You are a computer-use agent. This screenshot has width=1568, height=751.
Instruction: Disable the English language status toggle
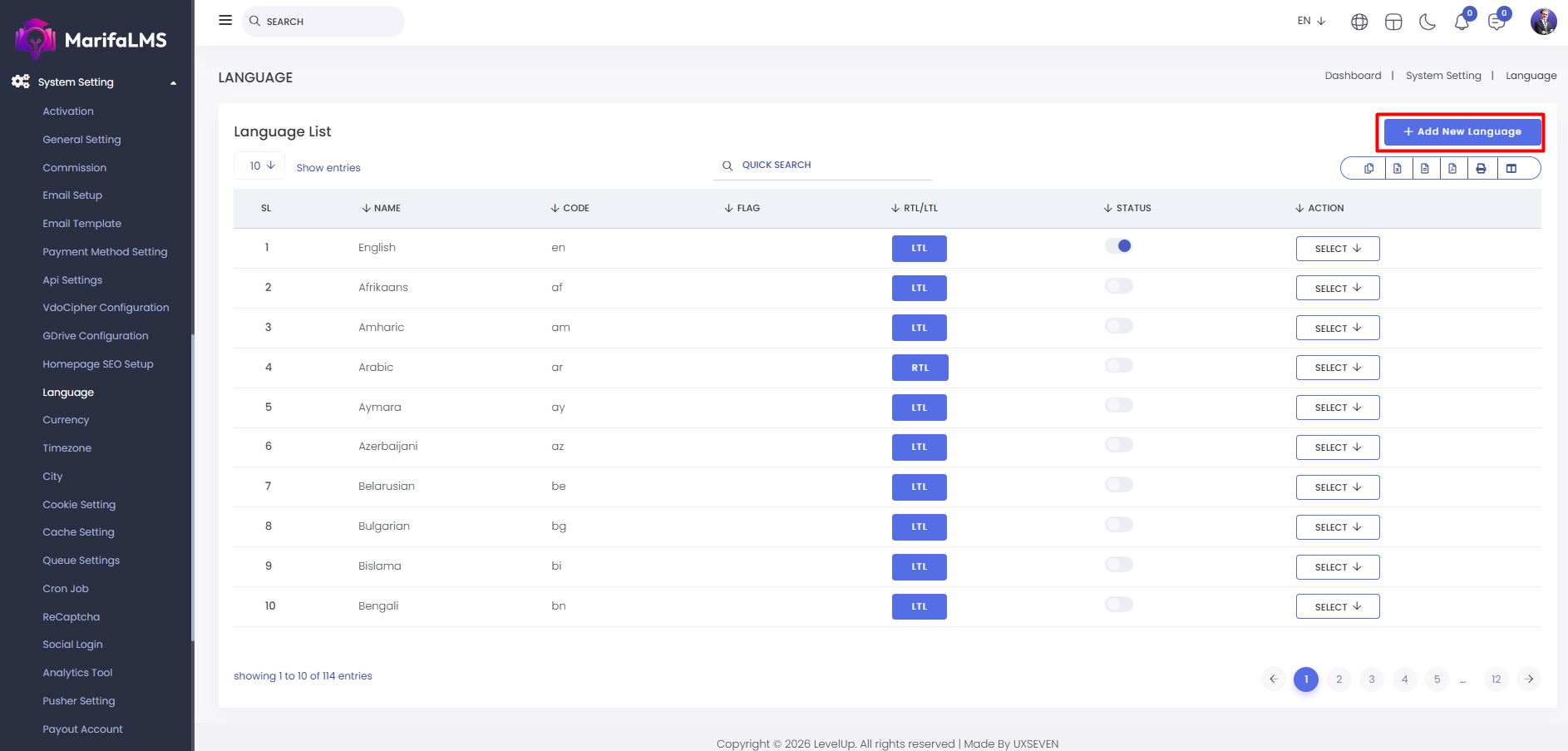point(1118,246)
